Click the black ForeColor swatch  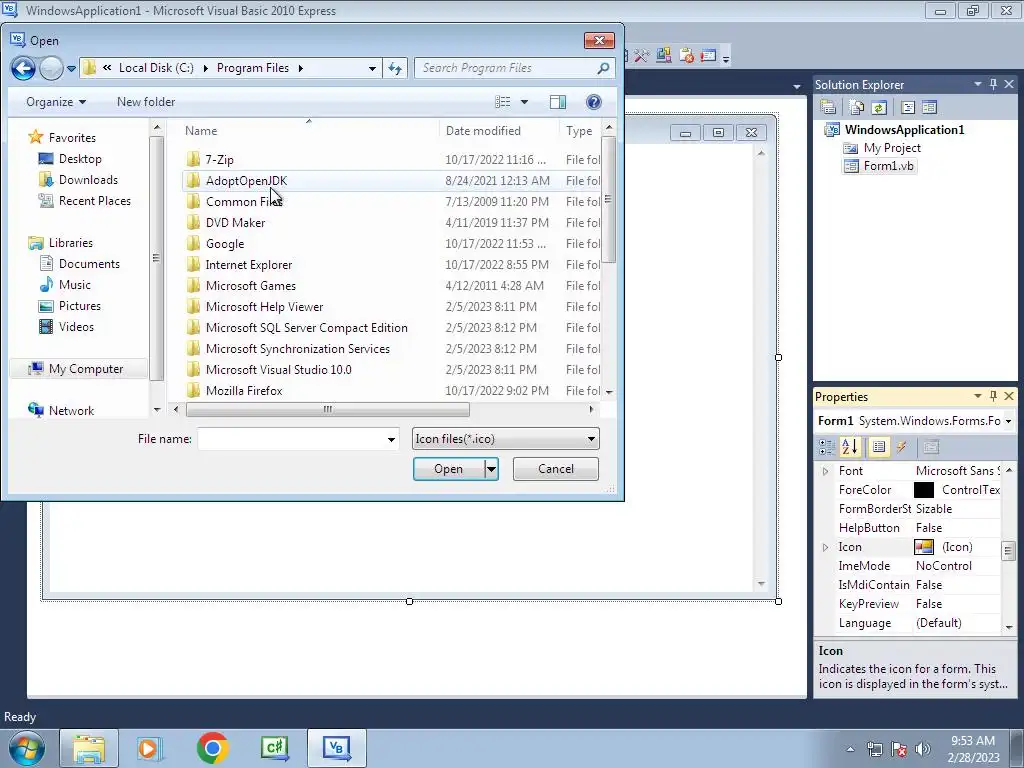pyautogui.click(x=923, y=490)
